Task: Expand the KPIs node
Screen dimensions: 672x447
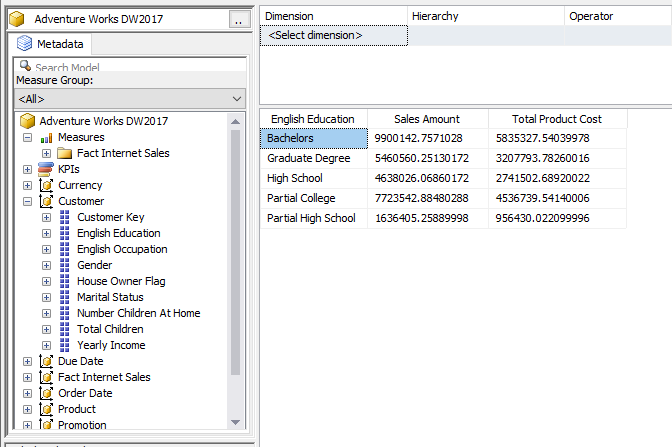Action: point(27,169)
